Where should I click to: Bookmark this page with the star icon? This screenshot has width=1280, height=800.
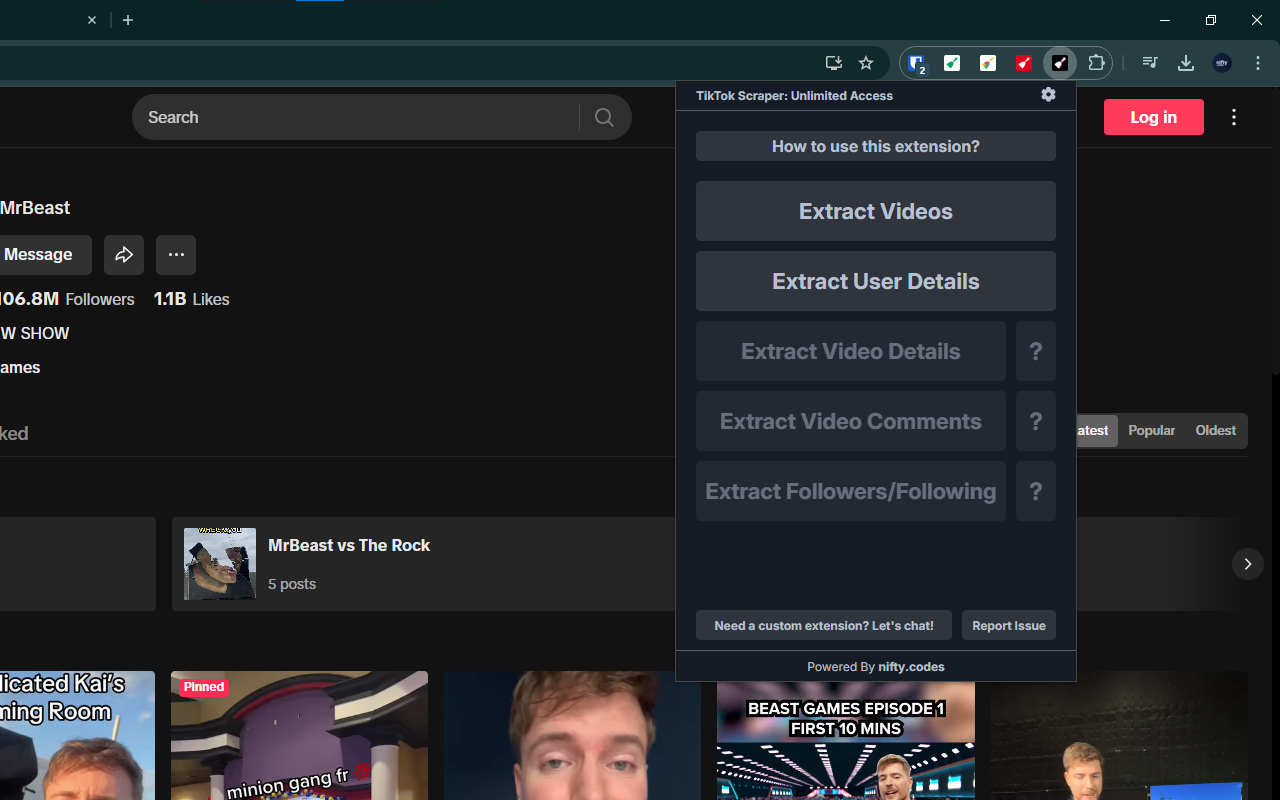click(866, 63)
